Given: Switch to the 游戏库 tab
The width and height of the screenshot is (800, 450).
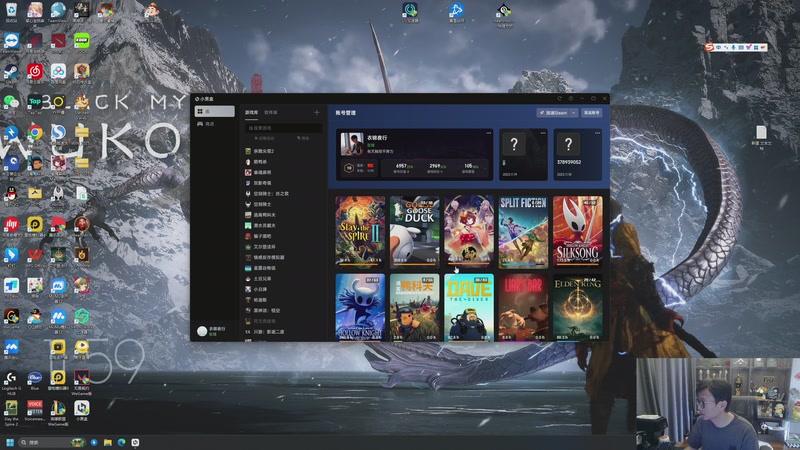Looking at the screenshot, I should [x=251, y=112].
